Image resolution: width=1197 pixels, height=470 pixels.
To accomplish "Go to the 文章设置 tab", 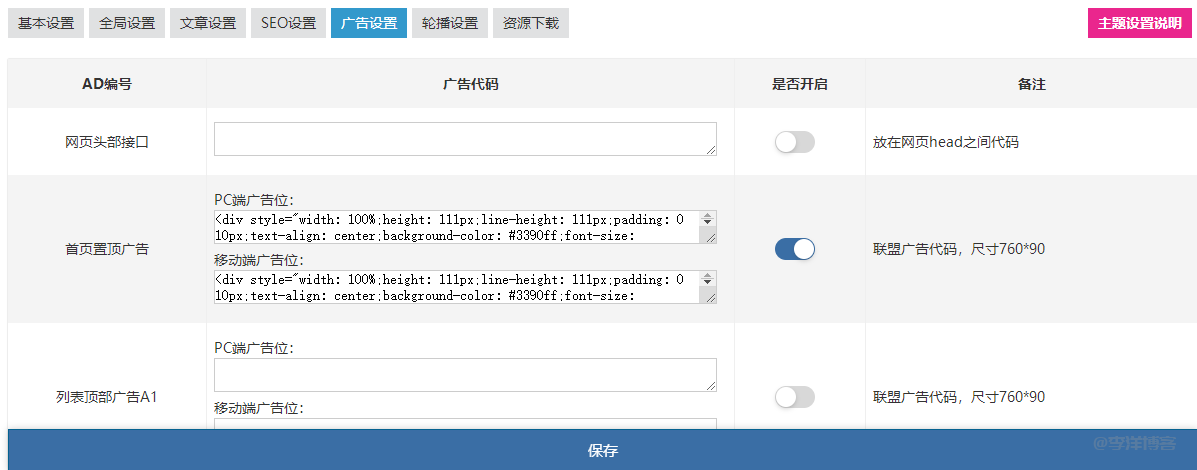I will [208, 23].
